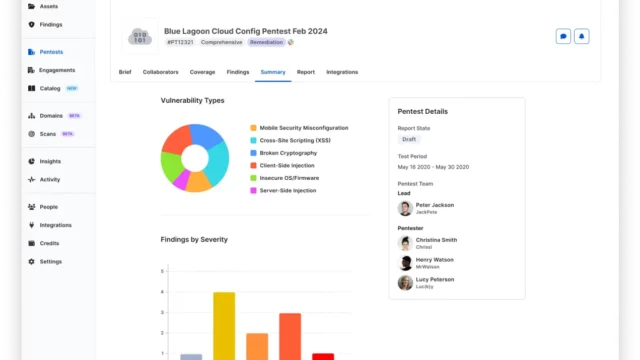Screen dimensions: 640x360
Task: Click the Slack icon beside Remediation tag
Action: click(291, 42)
